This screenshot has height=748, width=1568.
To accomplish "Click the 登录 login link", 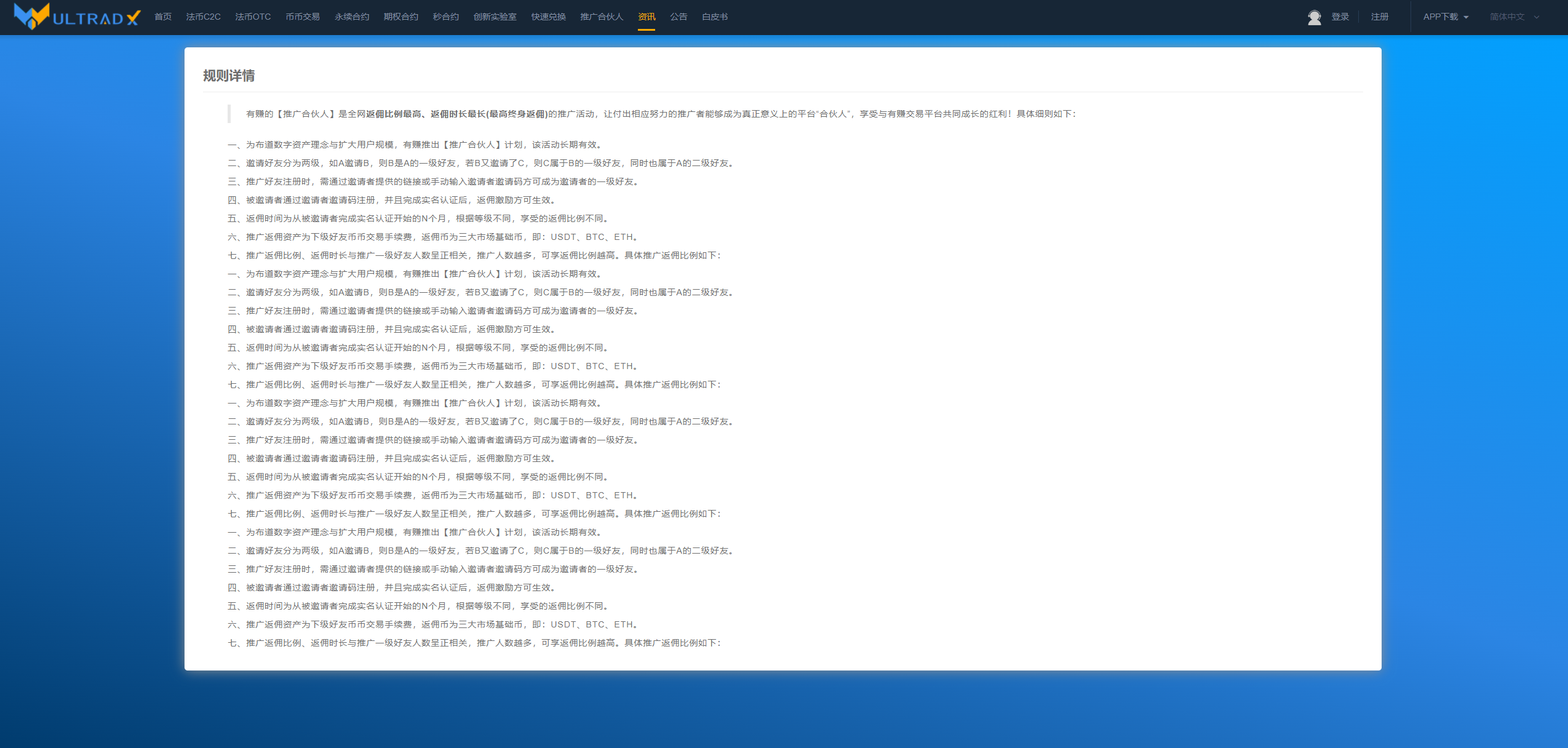I will [1340, 17].
